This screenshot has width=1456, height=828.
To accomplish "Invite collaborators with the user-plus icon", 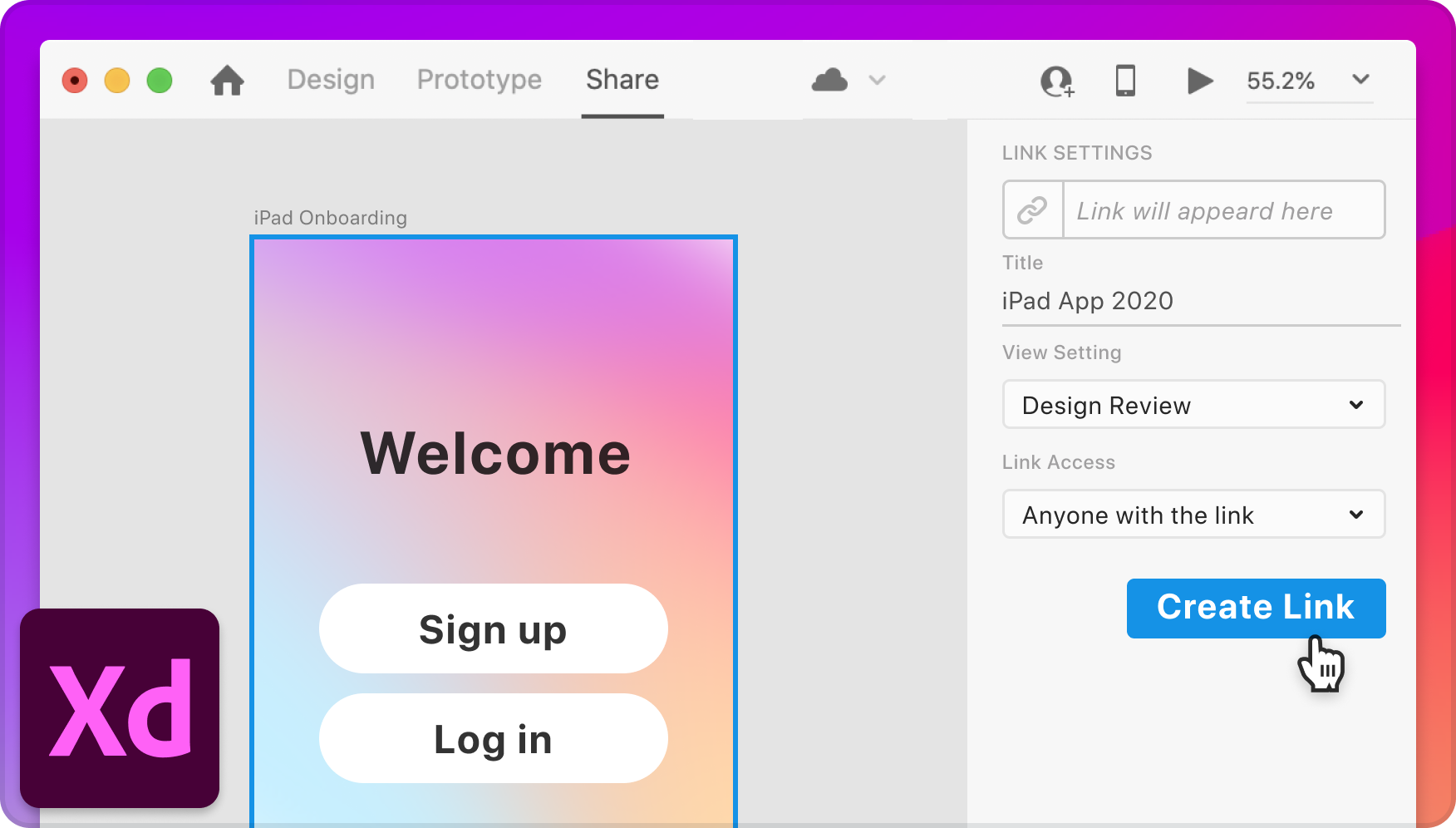I will [x=1057, y=81].
